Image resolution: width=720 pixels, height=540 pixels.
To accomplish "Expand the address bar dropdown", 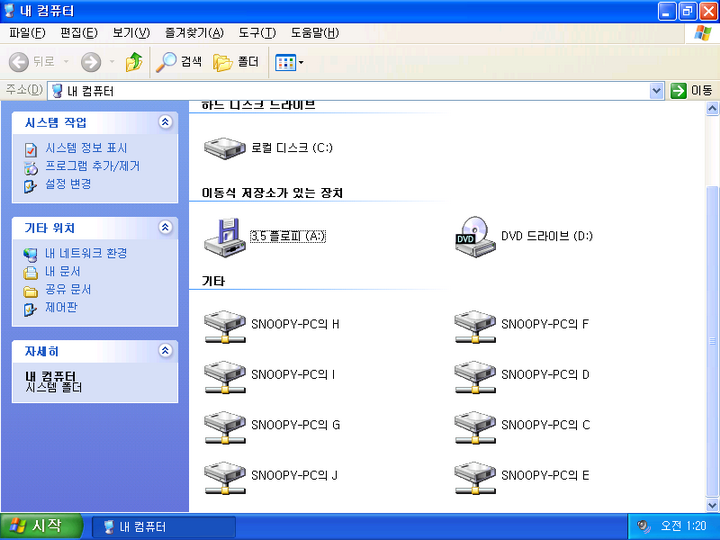I will (657, 91).
